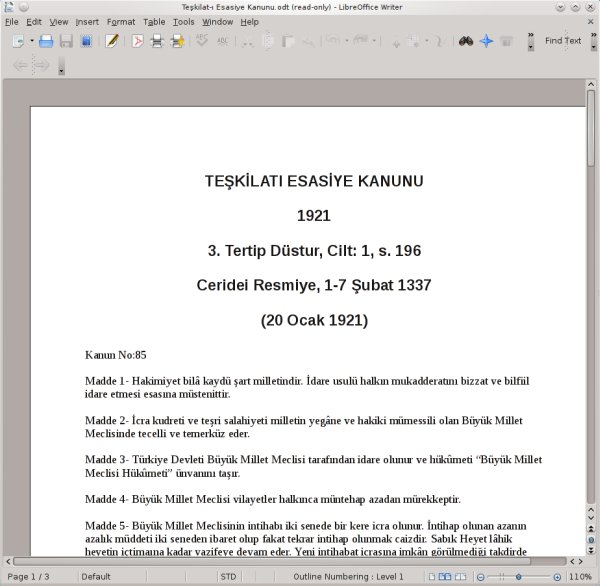The width and height of the screenshot is (600, 586).
Task: Open the Window menu
Action: coord(217,22)
